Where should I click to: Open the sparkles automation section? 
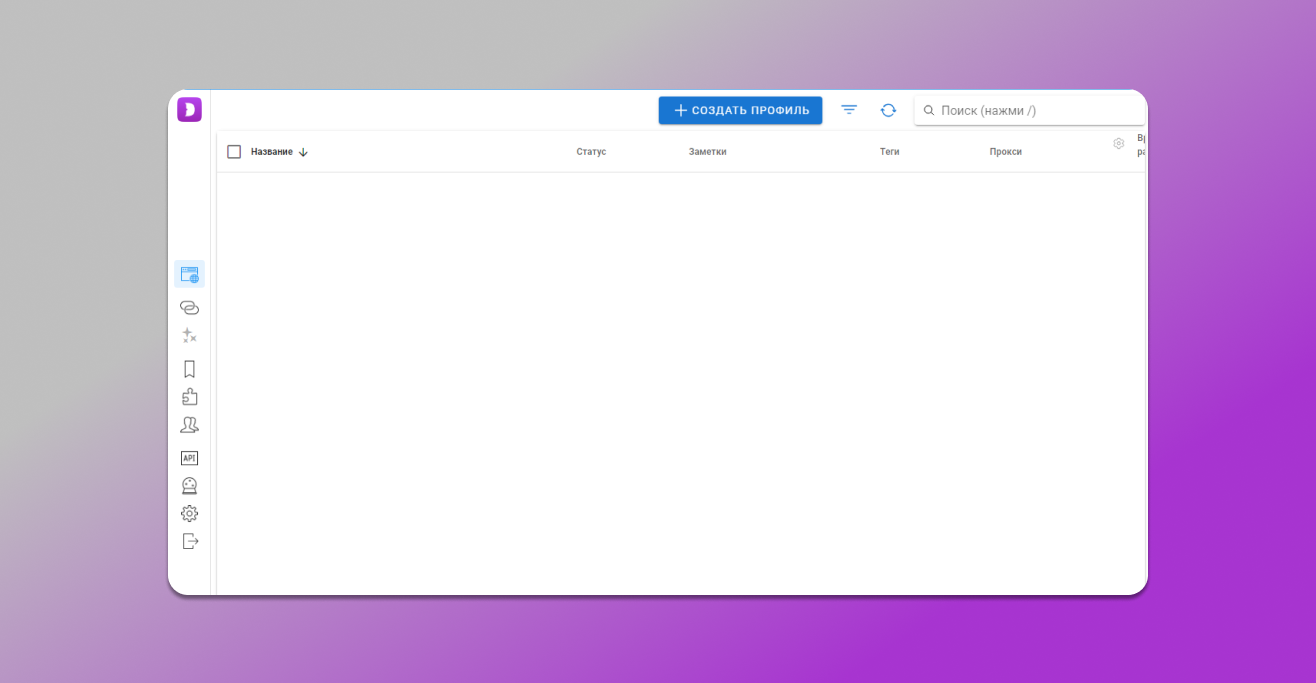click(x=189, y=336)
